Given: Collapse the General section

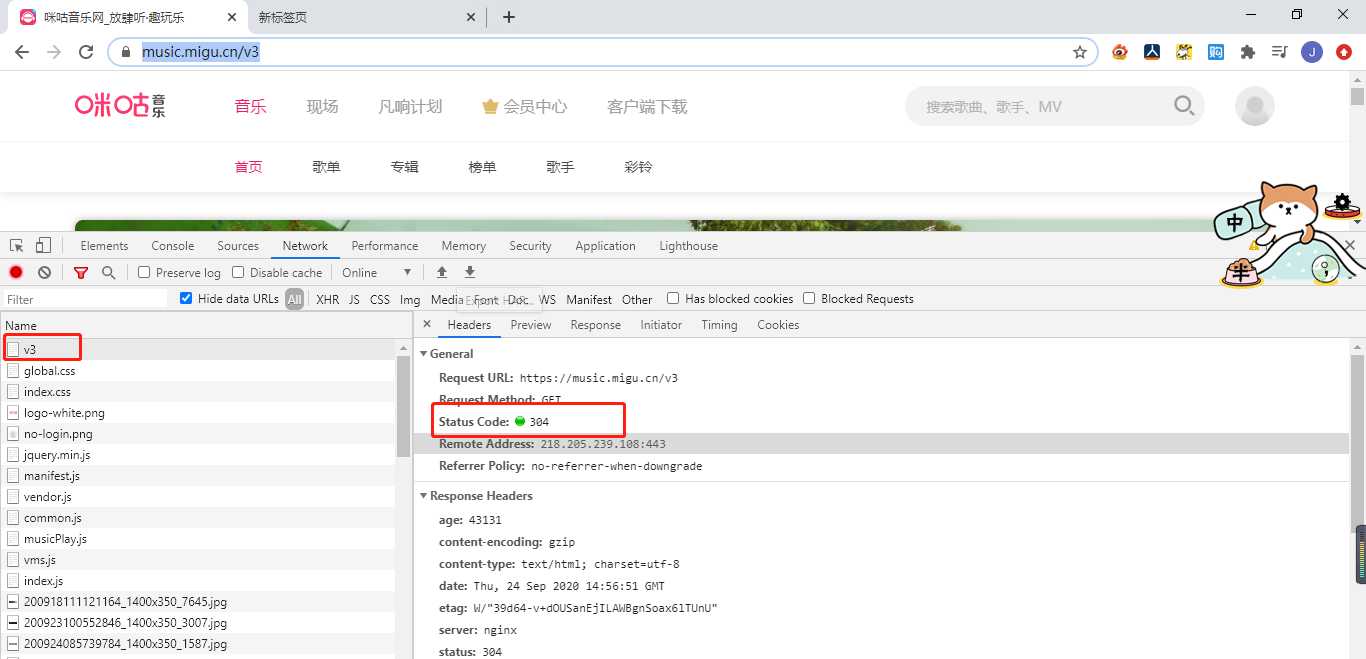Looking at the screenshot, I should [423, 354].
